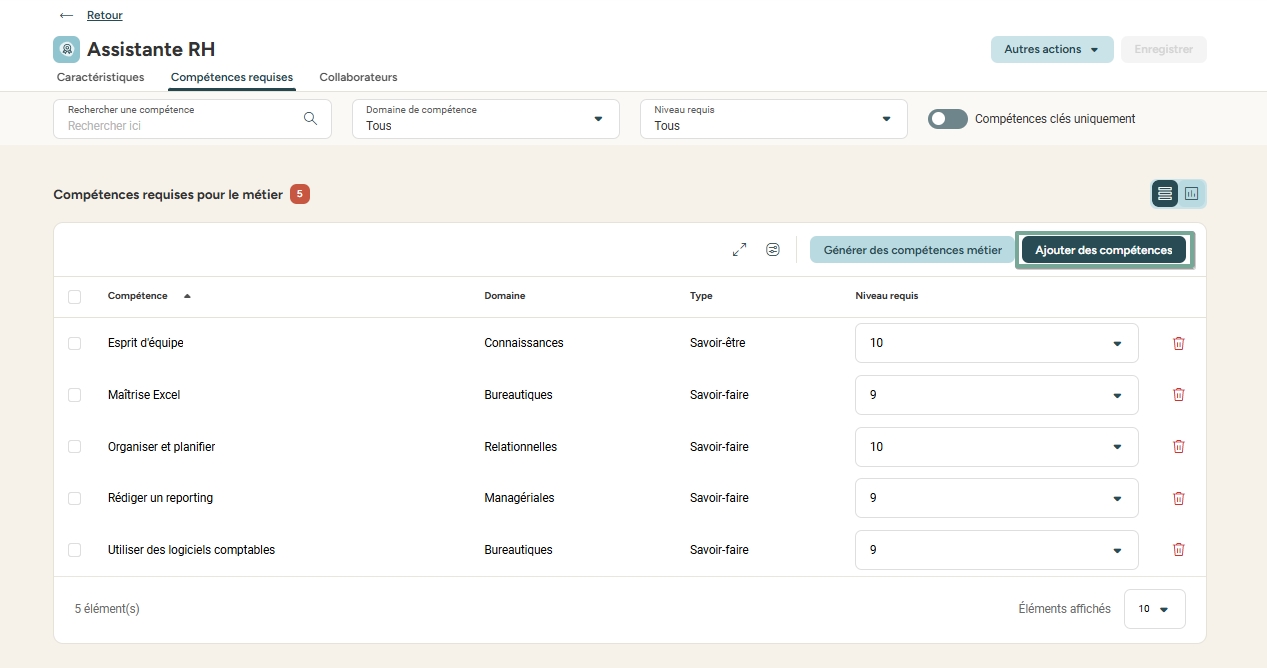
Task: Open the Collaborateurs tab
Action: click(x=358, y=77)
